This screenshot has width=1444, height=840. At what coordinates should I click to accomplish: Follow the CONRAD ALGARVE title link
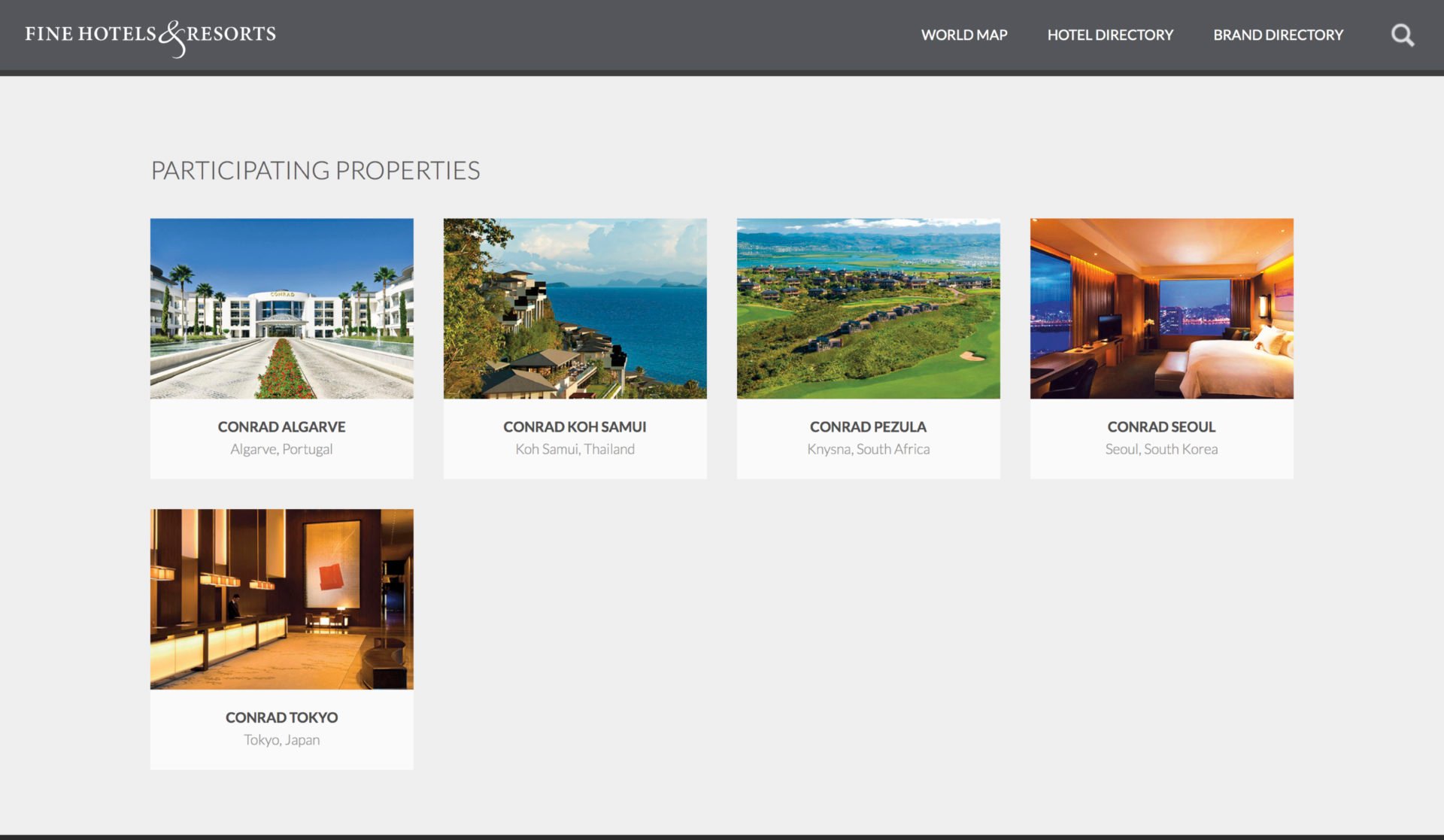(282, 426)
